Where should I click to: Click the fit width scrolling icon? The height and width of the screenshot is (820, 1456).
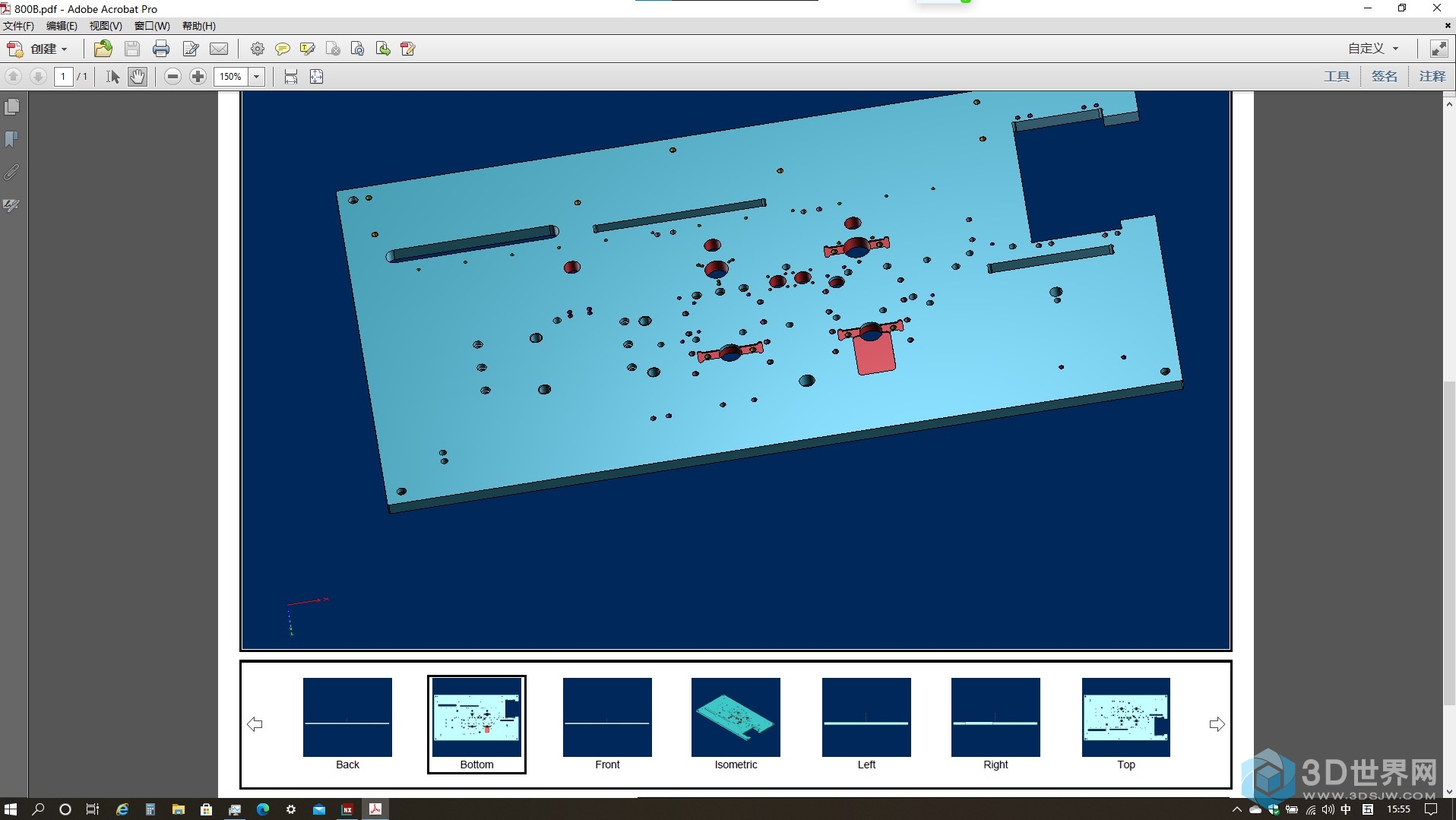(x=291, y=76)
